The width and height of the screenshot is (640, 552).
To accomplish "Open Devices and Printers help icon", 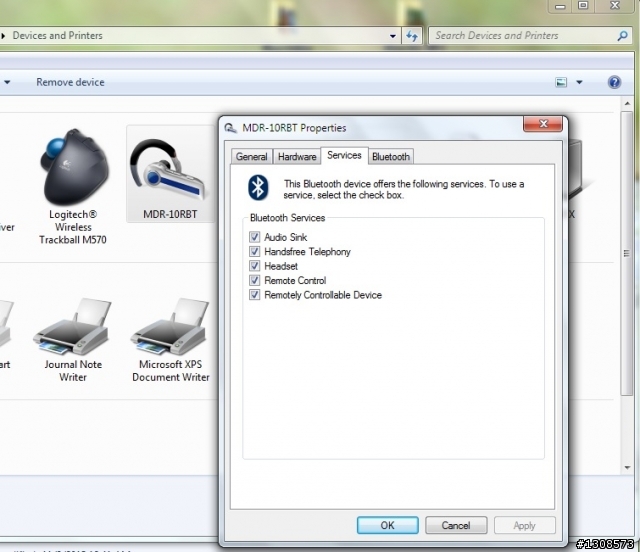I will (614, 82).
